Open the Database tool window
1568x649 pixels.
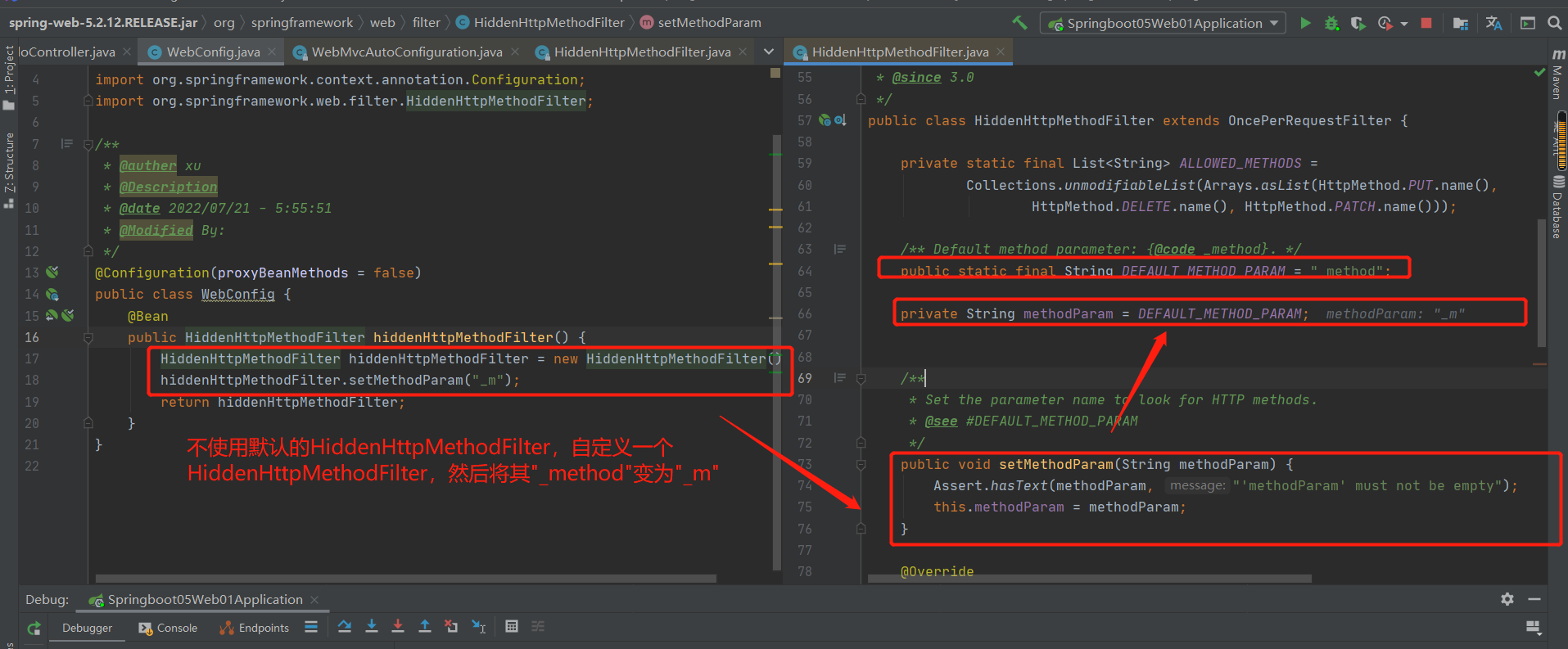(x=1557, y=208)
